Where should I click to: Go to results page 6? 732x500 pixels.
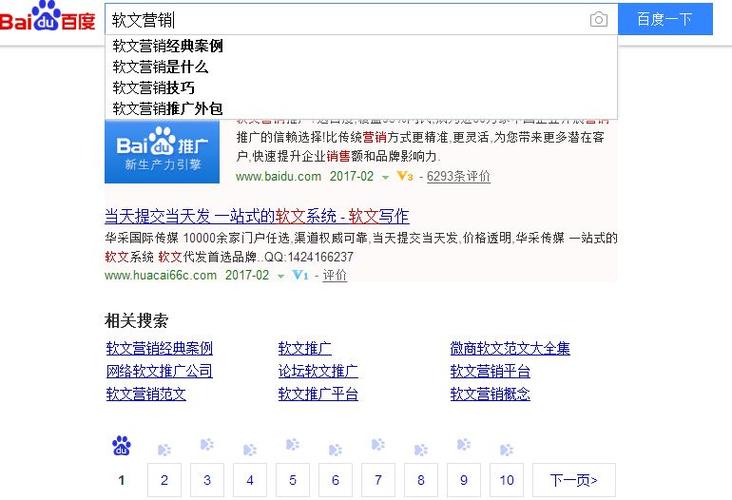(335, 480)
